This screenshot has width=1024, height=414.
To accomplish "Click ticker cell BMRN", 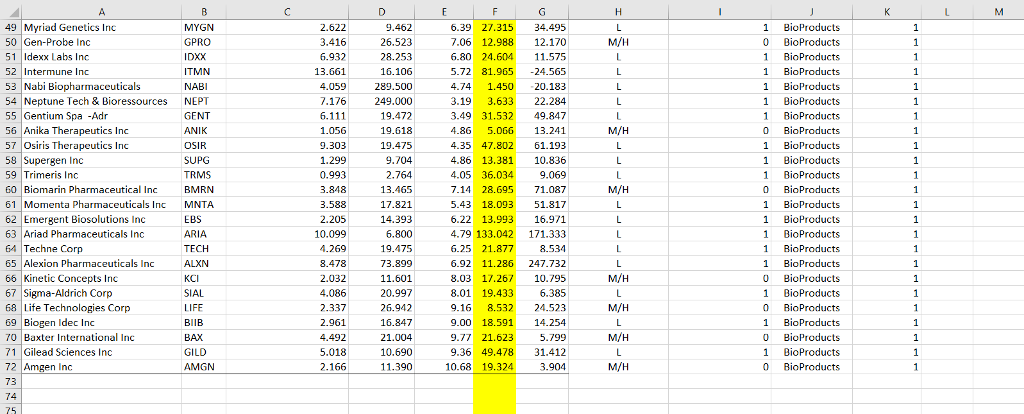I will [204, 189].
